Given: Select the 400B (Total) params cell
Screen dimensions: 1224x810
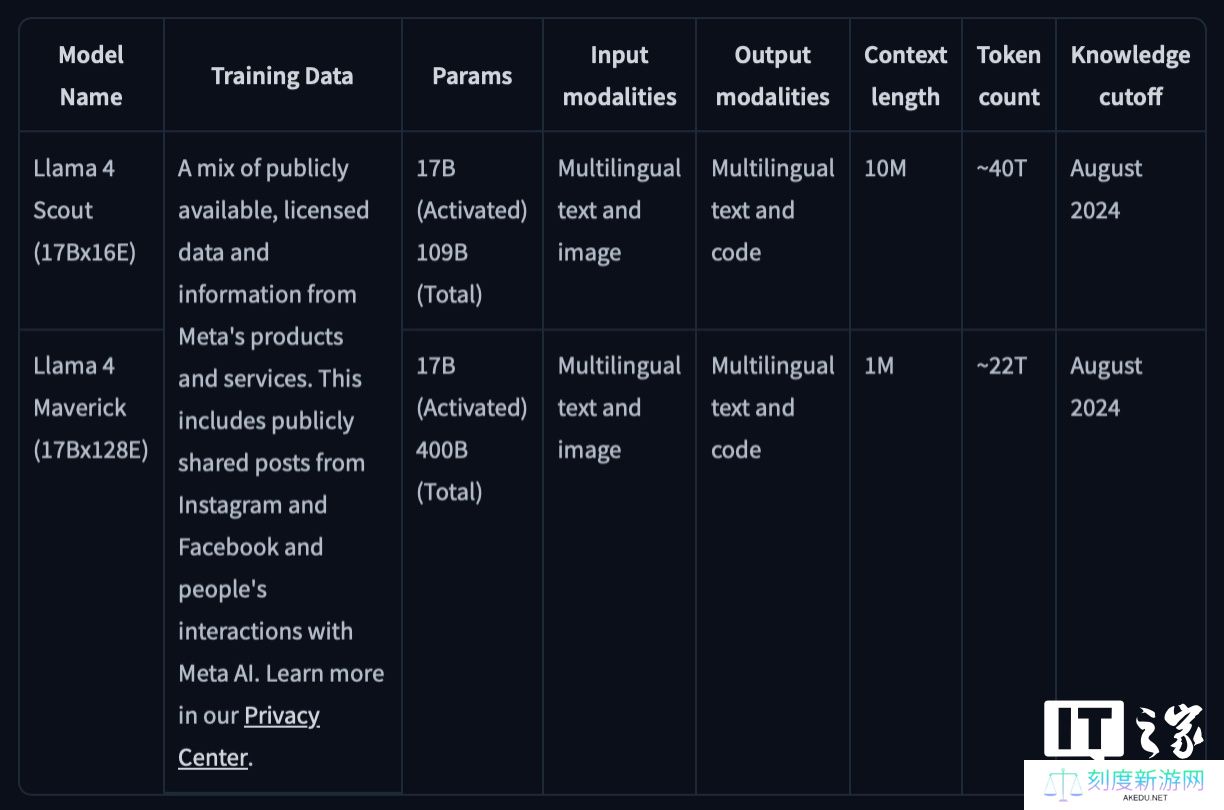Looking at the screenshot, I should [449, 471].
